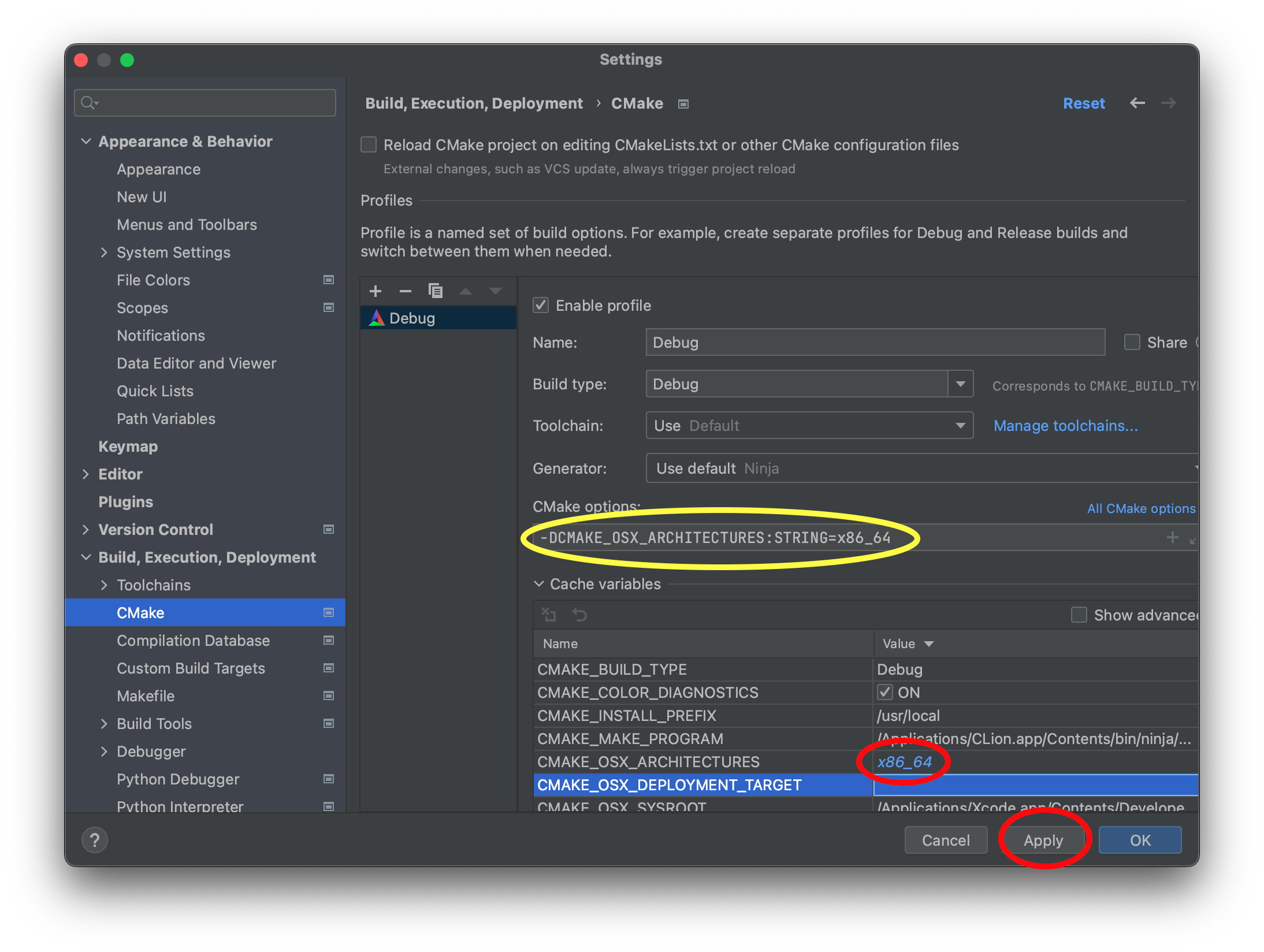Expand Version Control section
The image size is (1264, 952).
(x=86, y=530)
